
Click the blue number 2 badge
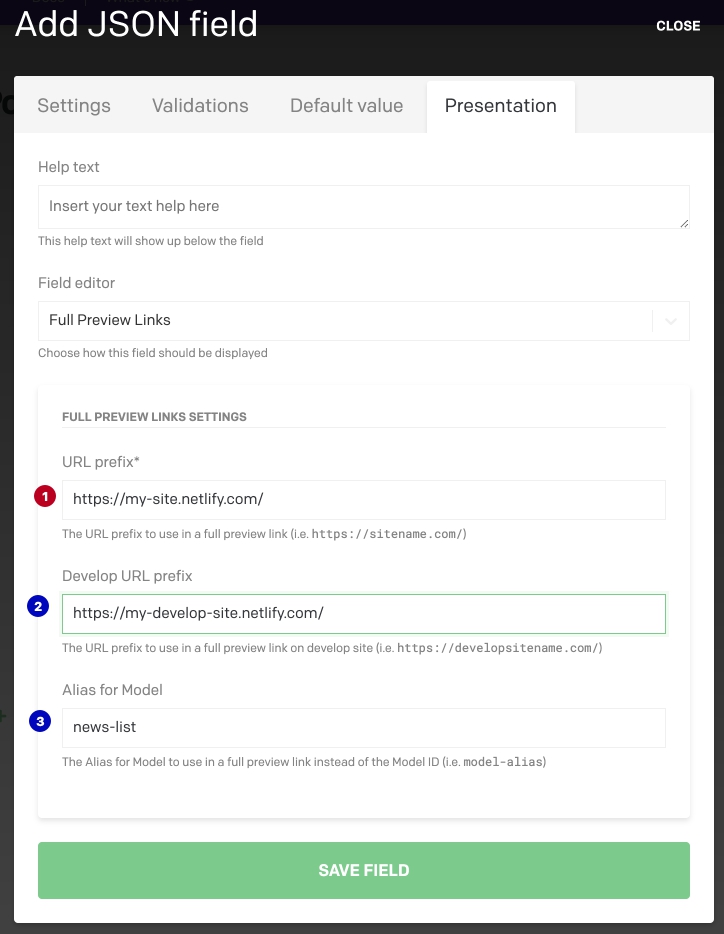[39, 606]
